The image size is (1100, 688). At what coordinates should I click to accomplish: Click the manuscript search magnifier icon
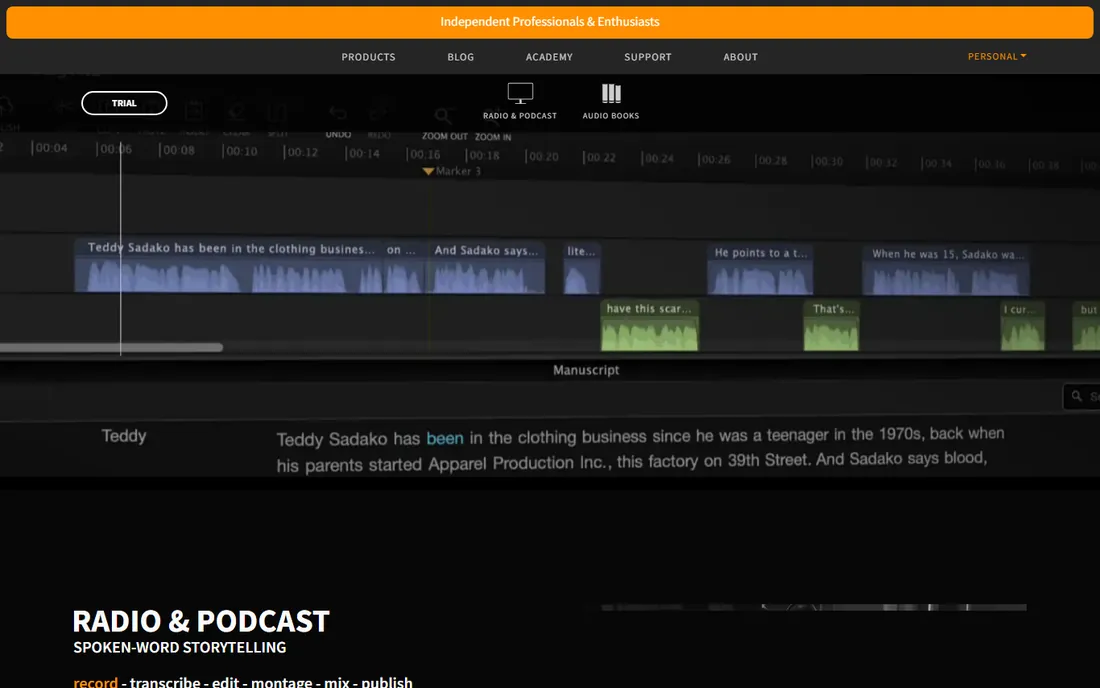1077,396
